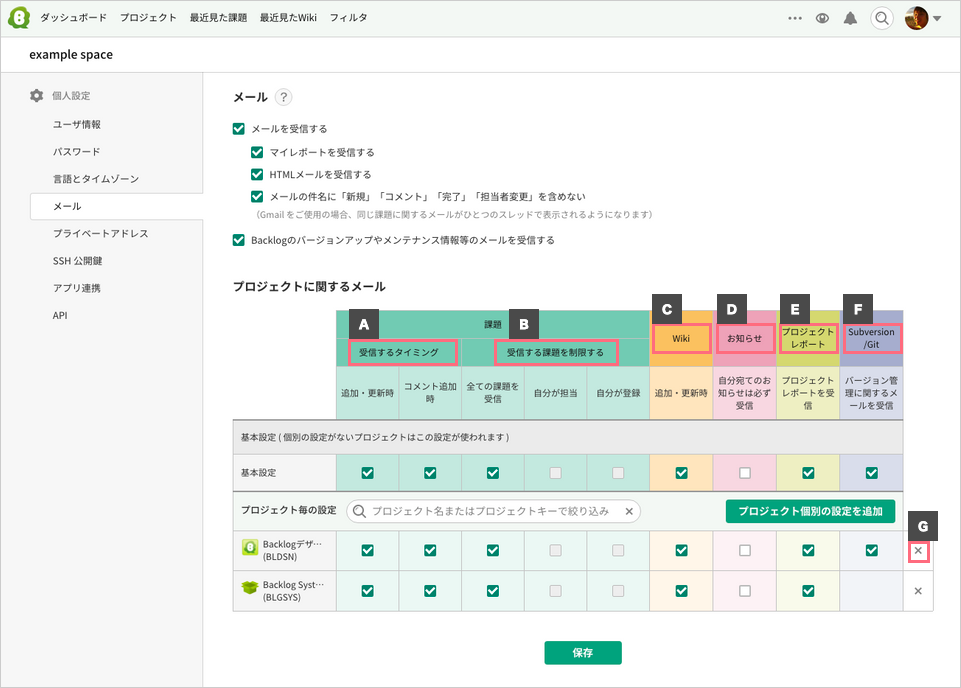Go to 言語とタイムゾーン settings
This screenshot has height=688, width=961.
click(x=96, y=179)
